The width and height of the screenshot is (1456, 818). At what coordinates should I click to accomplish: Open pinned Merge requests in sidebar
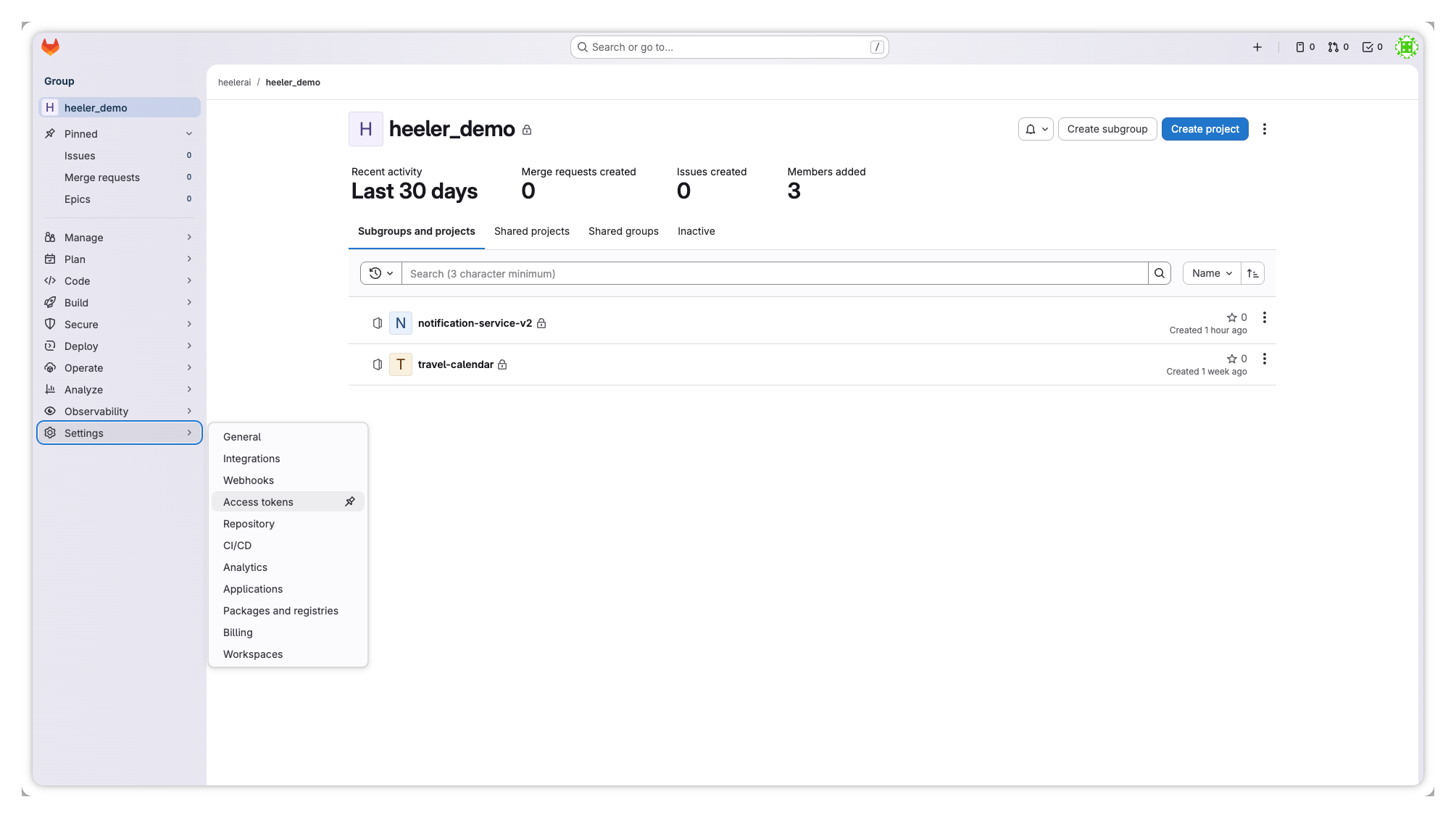(x=120, y=178)
